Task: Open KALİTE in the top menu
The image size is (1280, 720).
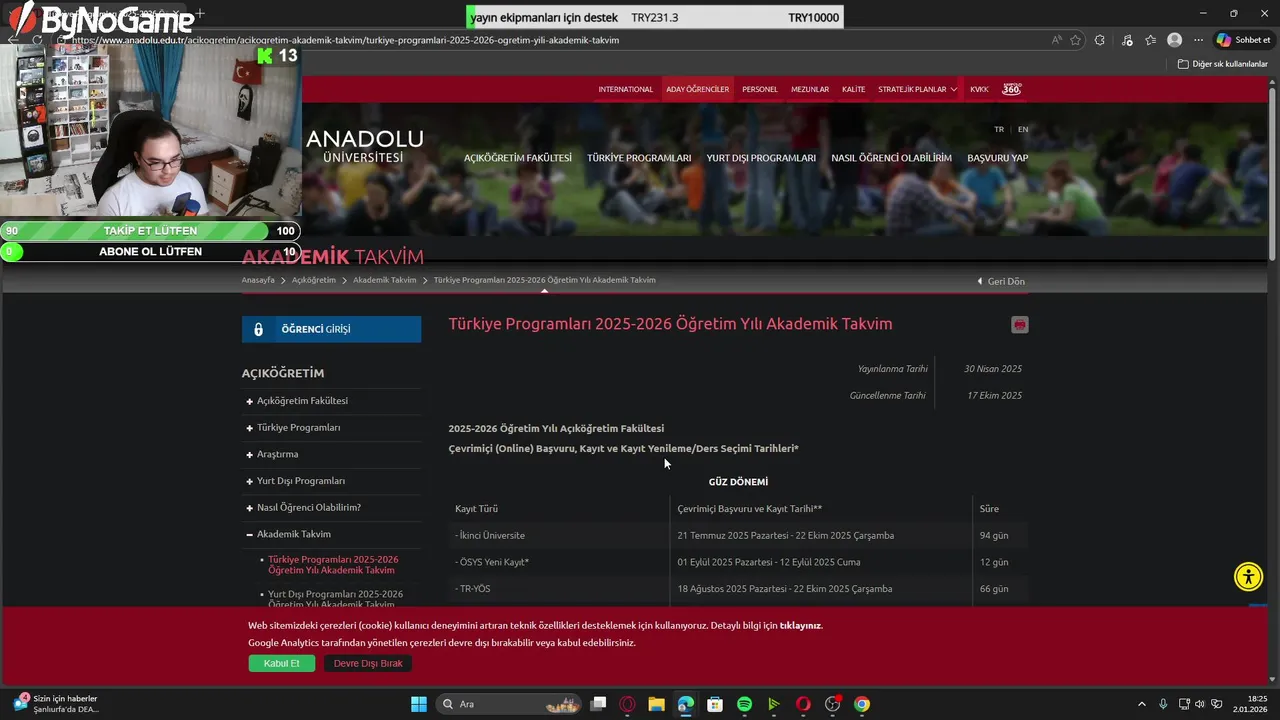Action: click(854, 89)
